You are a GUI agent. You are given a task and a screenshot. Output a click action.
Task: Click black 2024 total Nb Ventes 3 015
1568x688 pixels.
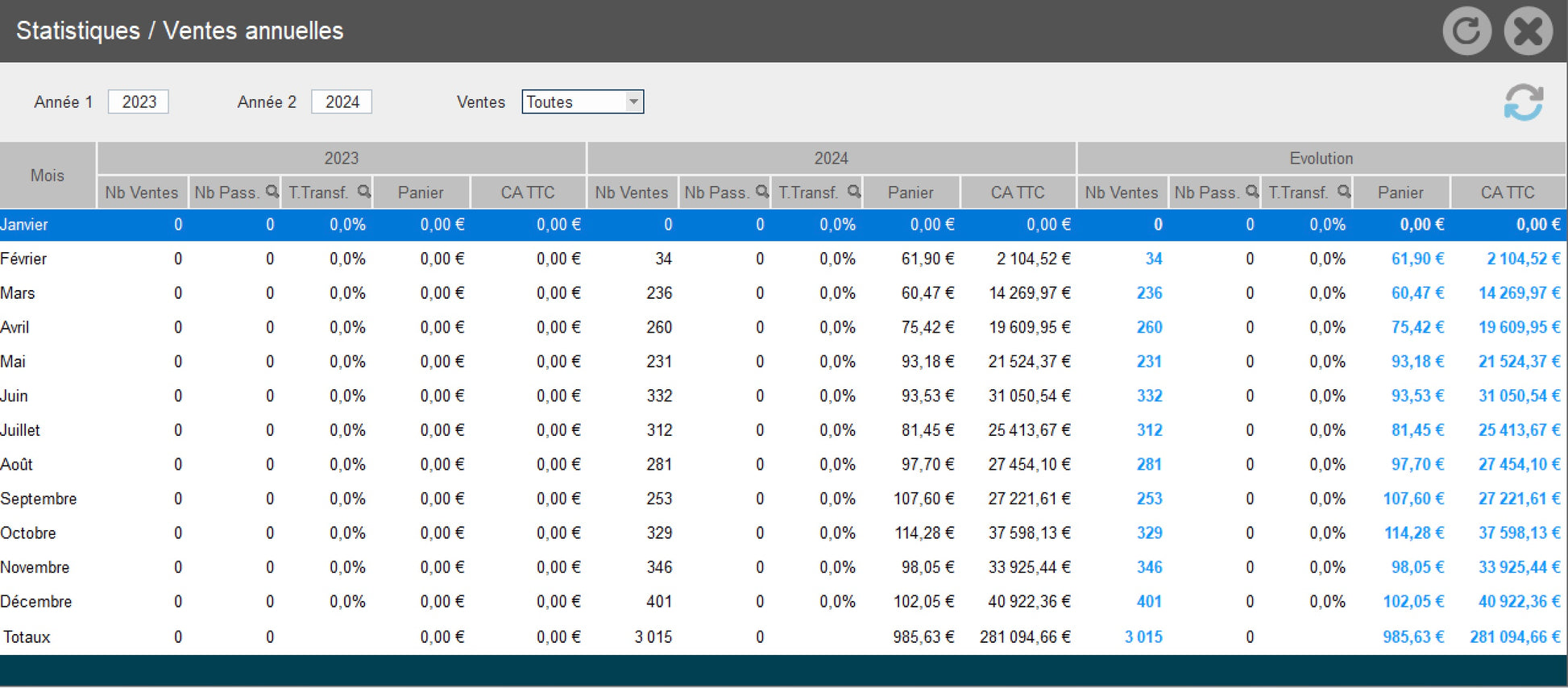click(653, 636)
